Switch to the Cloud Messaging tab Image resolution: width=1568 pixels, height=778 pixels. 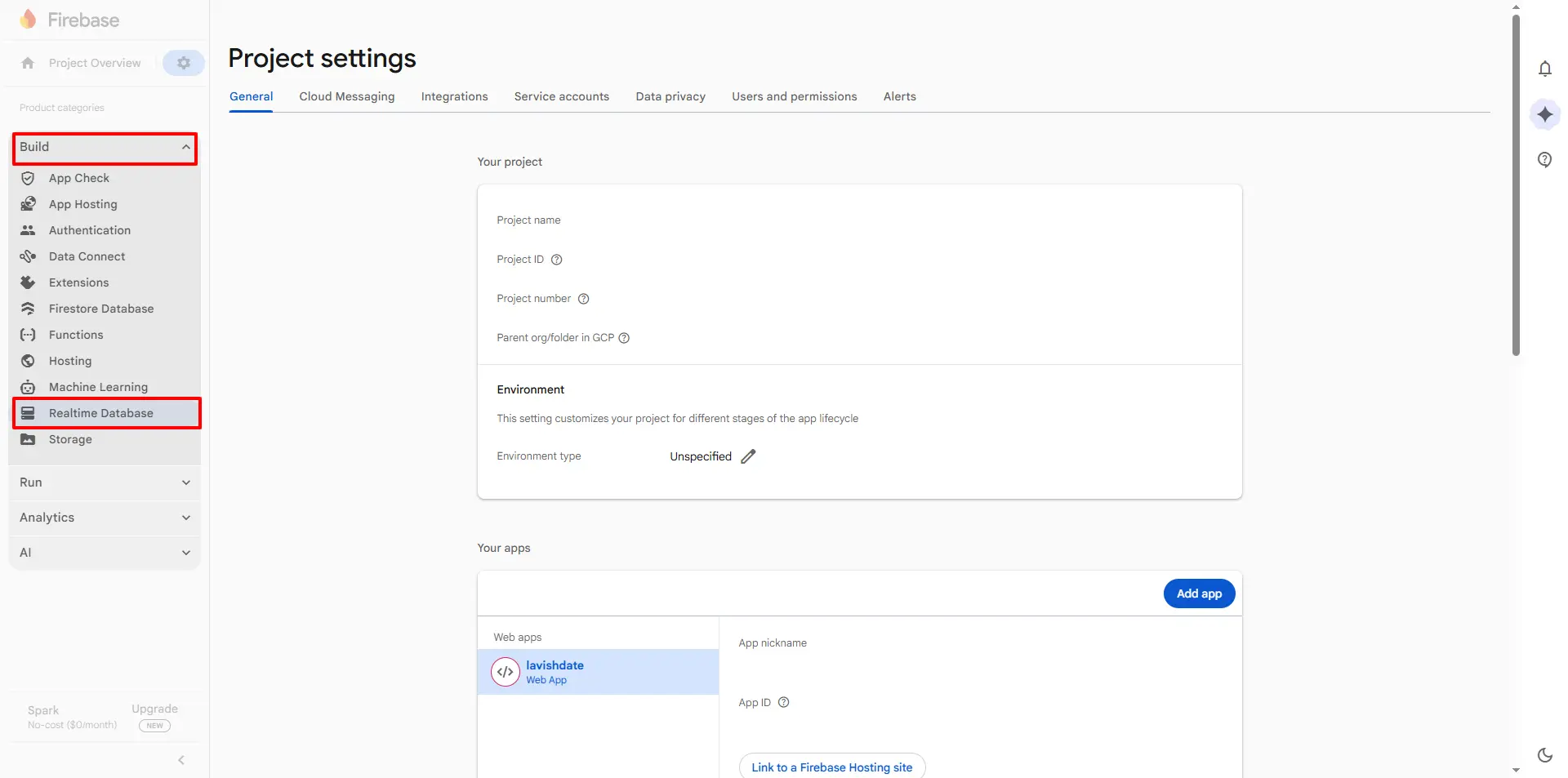tap(346, 96)
